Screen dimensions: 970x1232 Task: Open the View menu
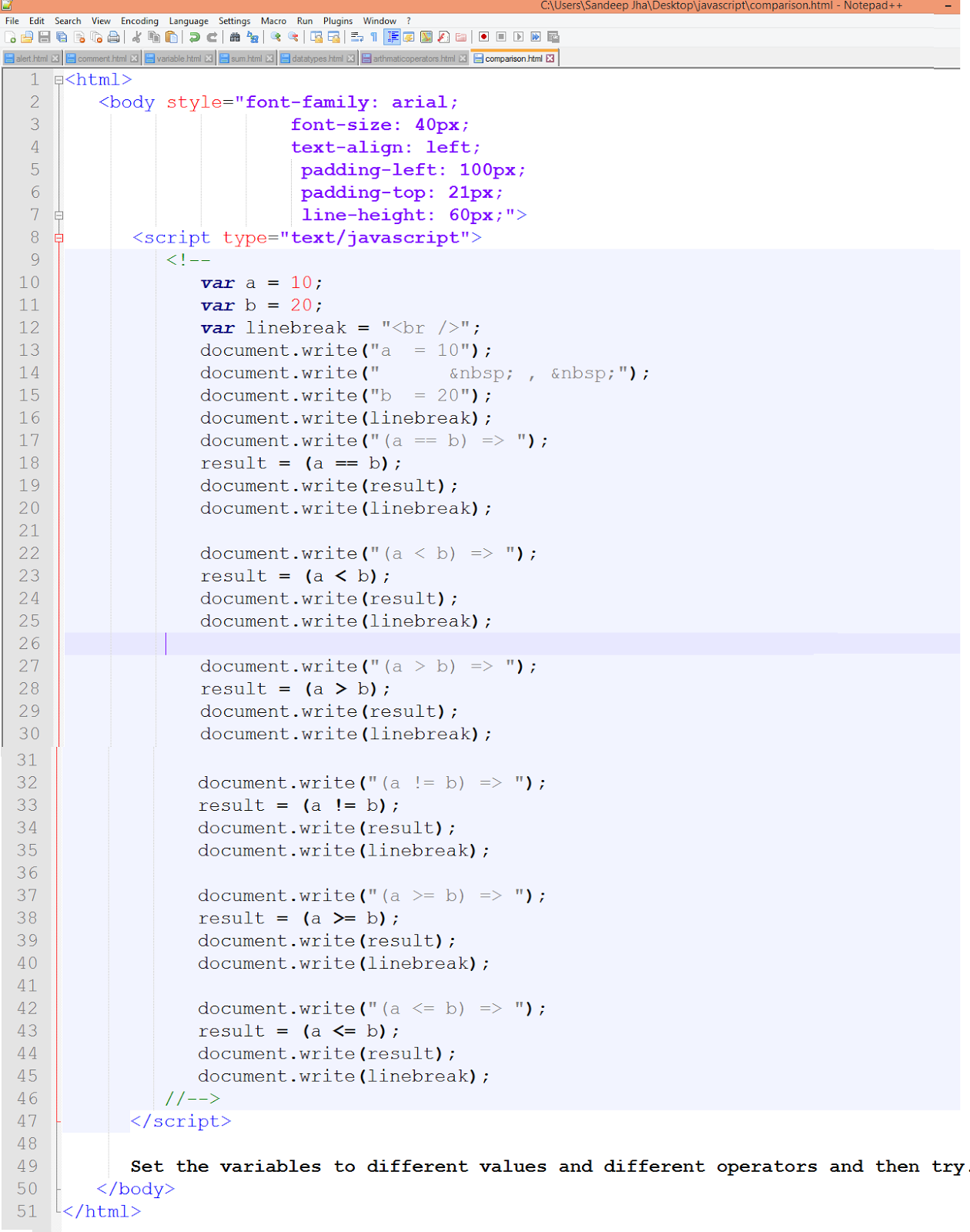101,21
